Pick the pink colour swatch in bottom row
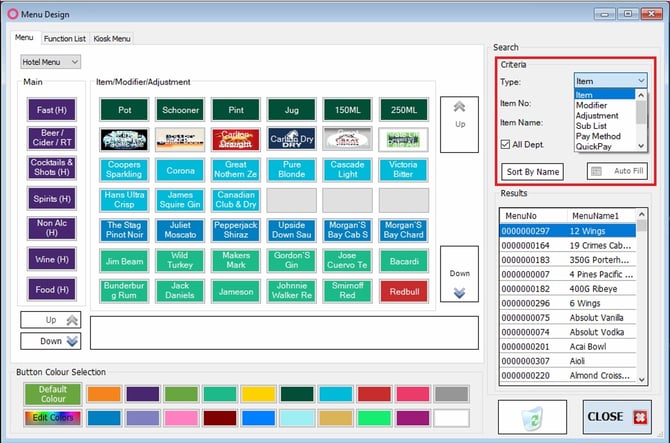 click(181, 418)
